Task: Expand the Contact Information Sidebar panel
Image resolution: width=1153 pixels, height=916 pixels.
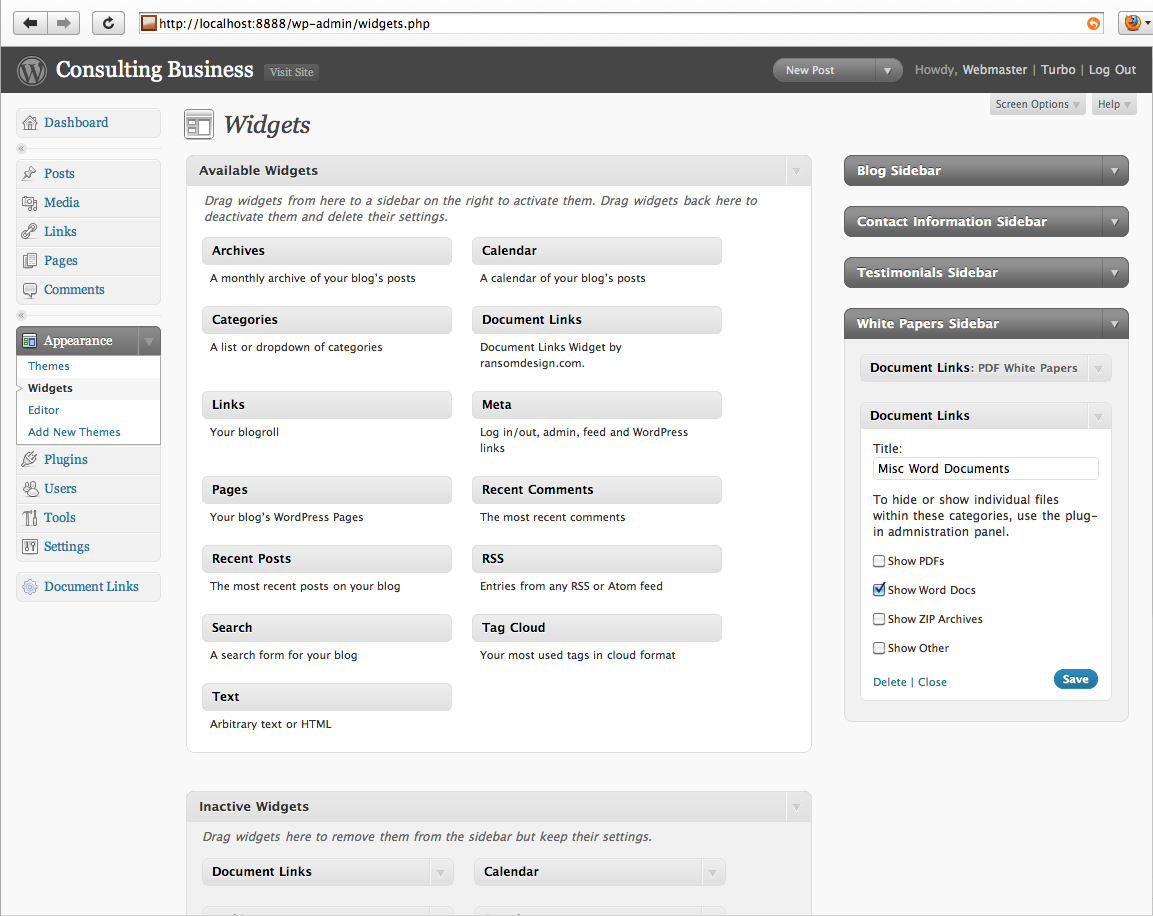Action: pos(1115,222)
